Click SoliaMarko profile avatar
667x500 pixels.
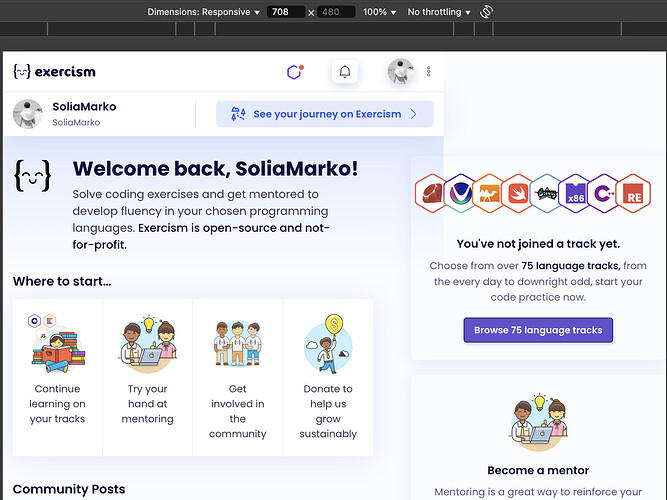click(27, 114)
